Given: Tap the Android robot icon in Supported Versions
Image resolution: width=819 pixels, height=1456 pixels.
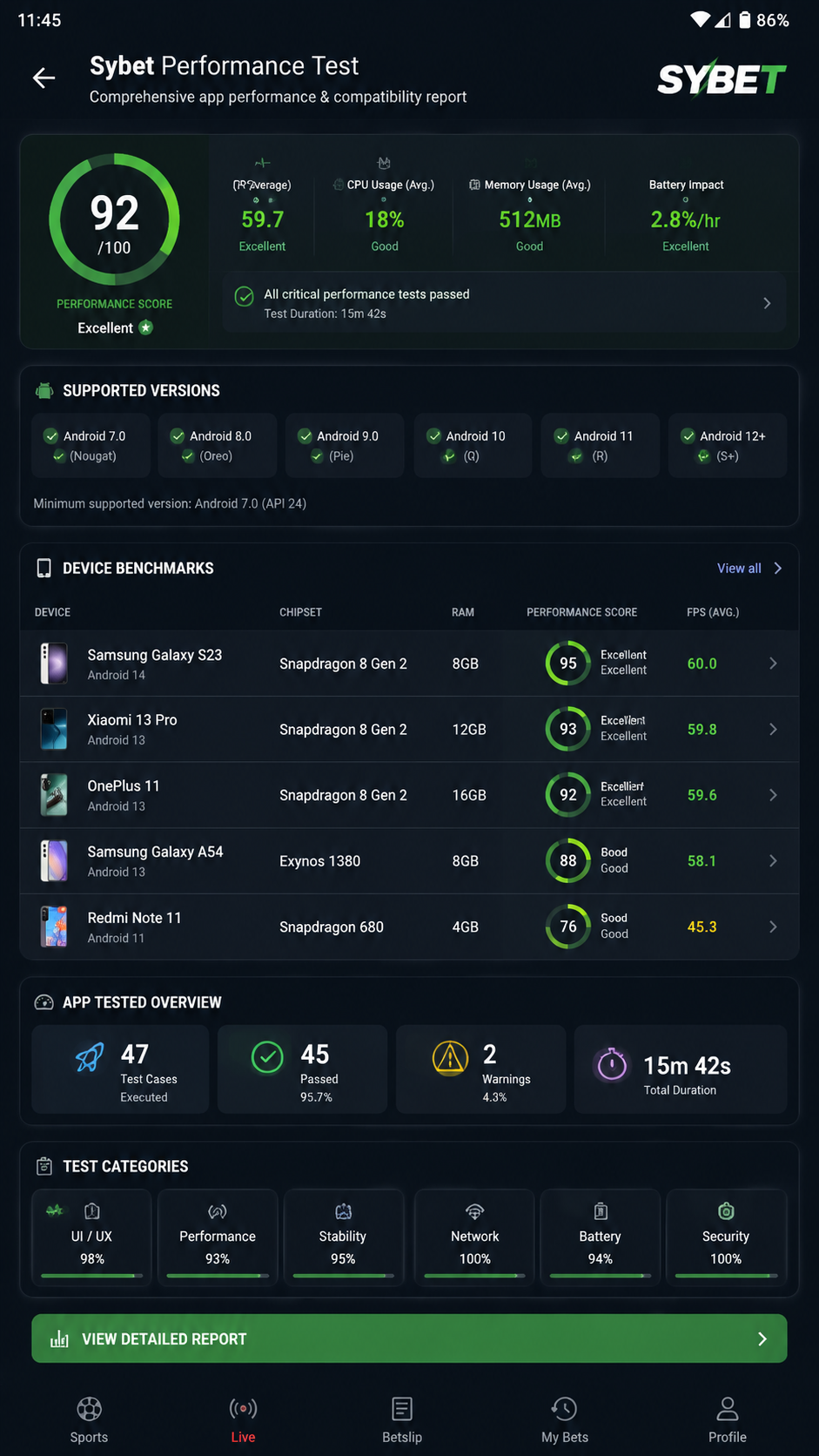Looking at the screenshot, I should point(44,391).
